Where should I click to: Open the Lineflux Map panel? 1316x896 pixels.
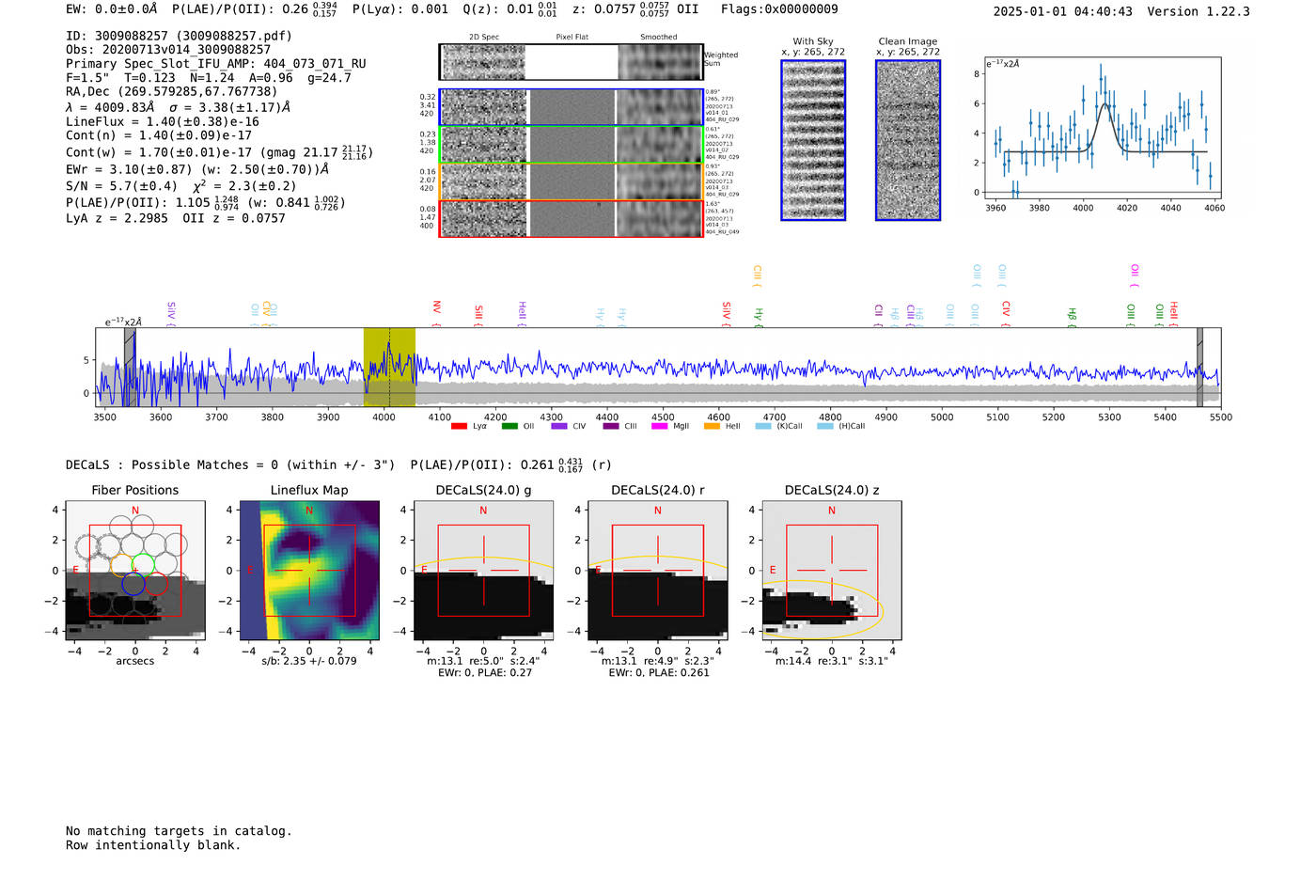pyautogui.click(x=309, y=571)
